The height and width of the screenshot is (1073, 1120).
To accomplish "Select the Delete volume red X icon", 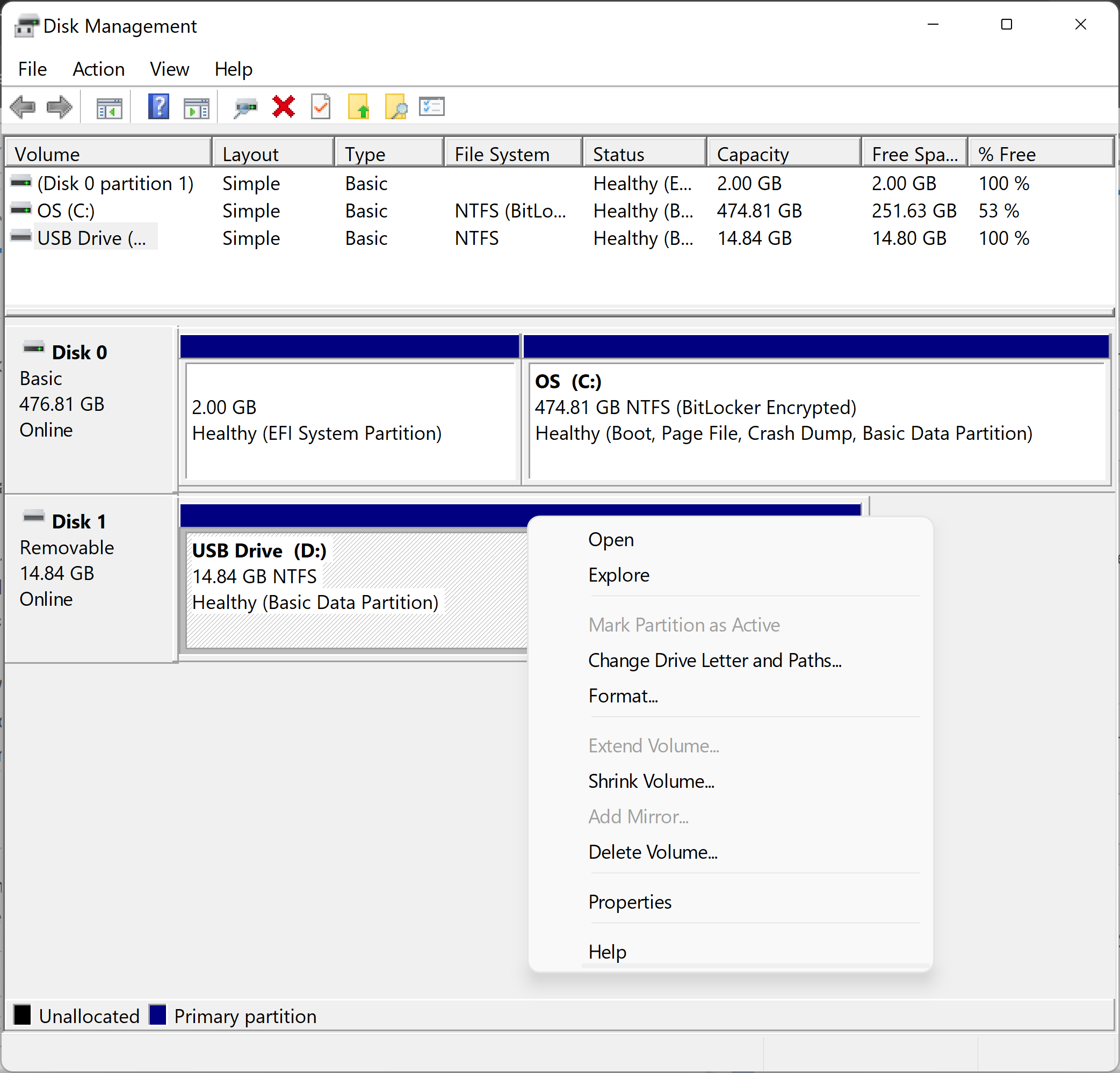I will tap(283, 107).
